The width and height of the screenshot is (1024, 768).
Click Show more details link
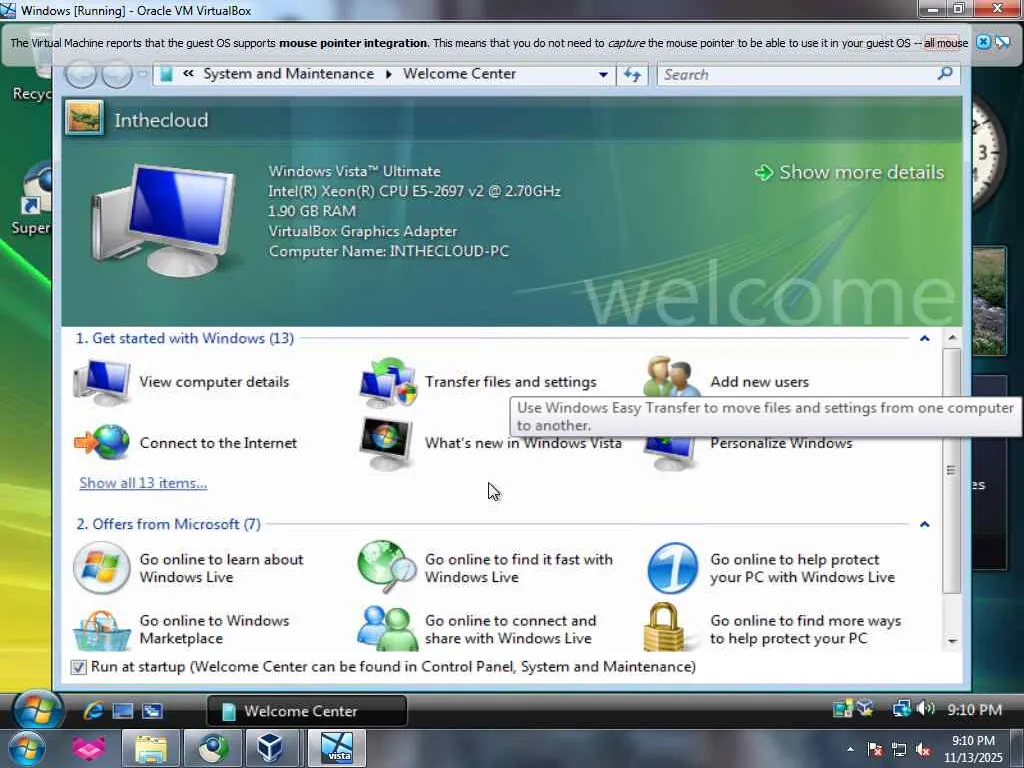coord(849,172)
